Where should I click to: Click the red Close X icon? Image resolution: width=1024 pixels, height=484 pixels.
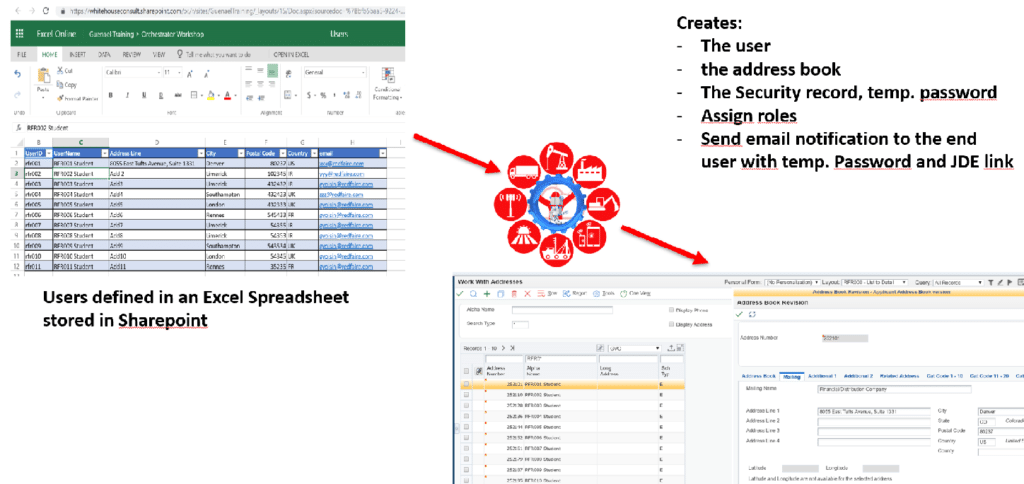pyautogui.click(x=528, y=294)
